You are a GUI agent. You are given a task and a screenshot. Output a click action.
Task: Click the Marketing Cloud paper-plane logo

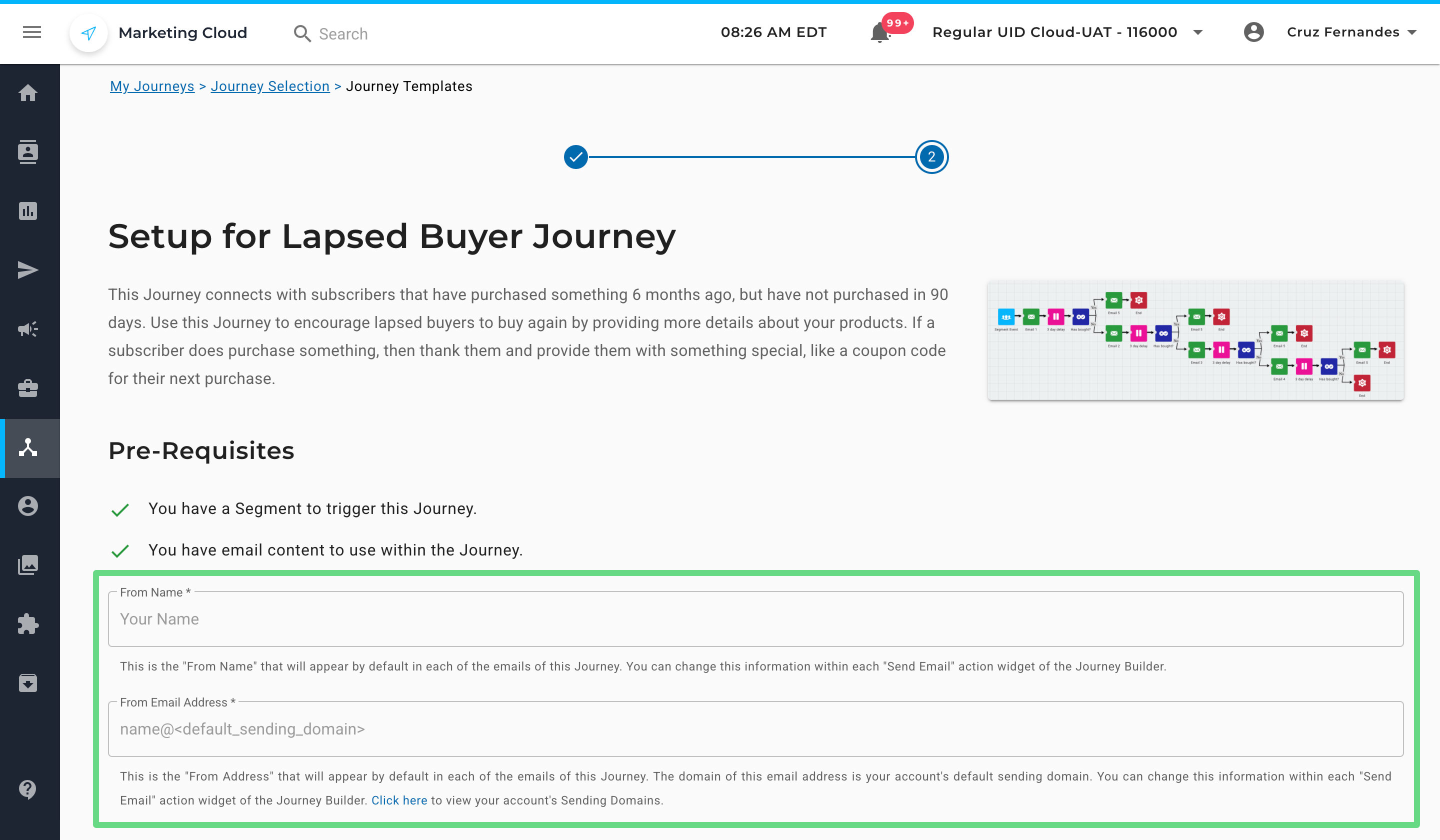pos(88,33)
